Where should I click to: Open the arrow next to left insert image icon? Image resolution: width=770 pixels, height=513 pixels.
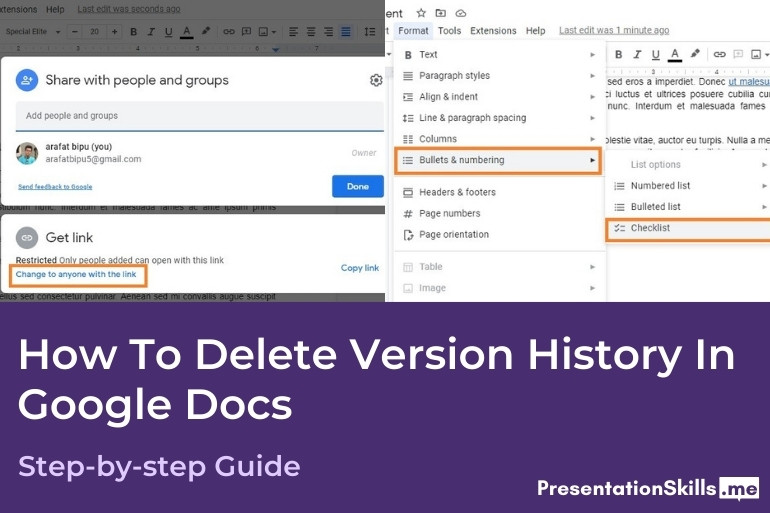point(274,32)
